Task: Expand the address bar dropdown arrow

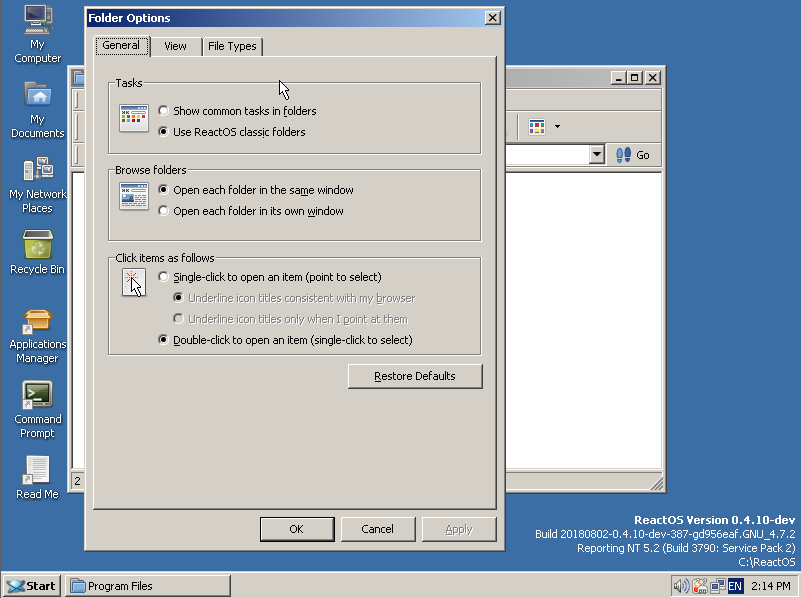Action: (597, 155)
